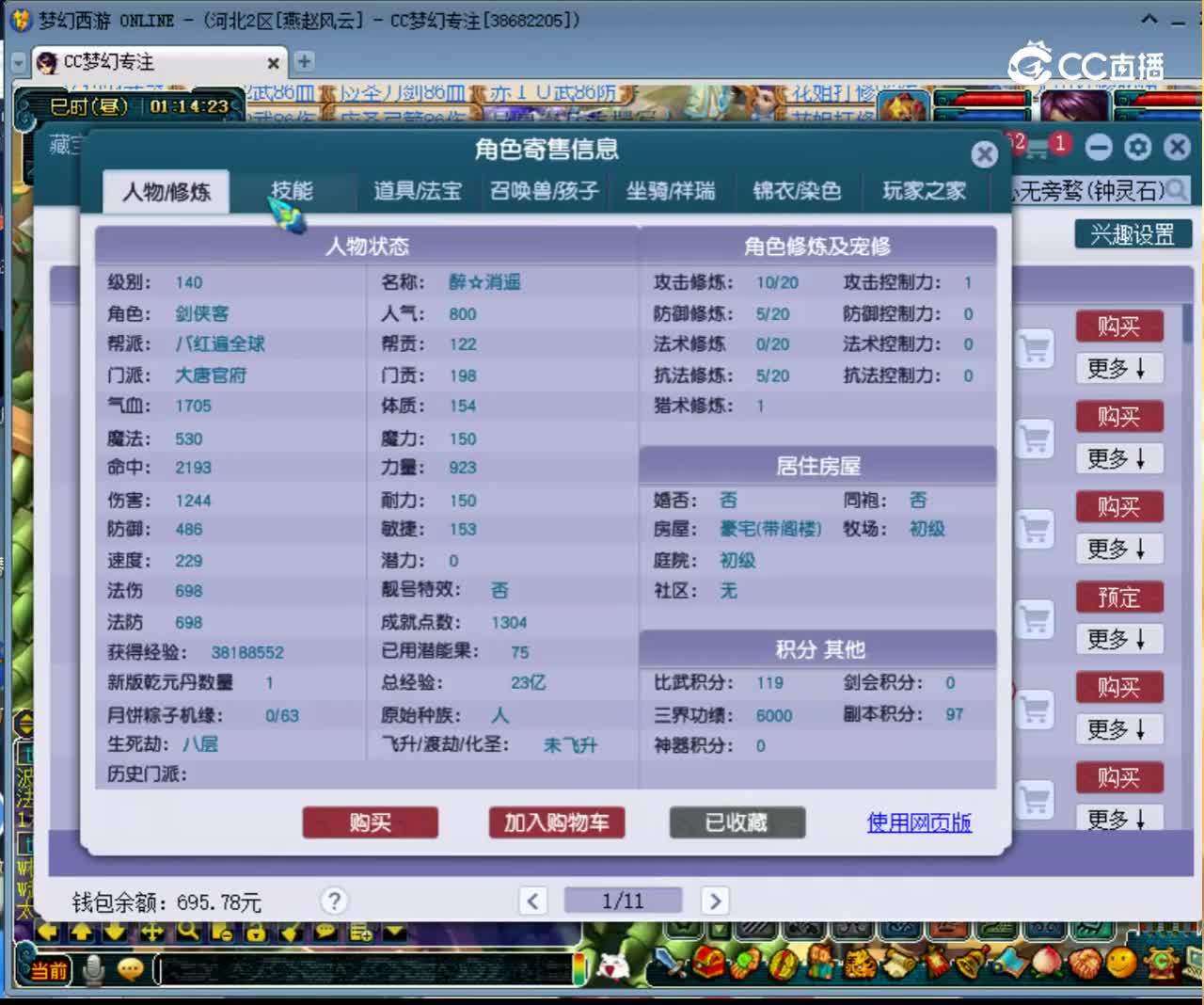The image size is (1204, 1005).
Task: Click the yellow speech bubble chat toolbar icon
Action: [x=325, y=932]
